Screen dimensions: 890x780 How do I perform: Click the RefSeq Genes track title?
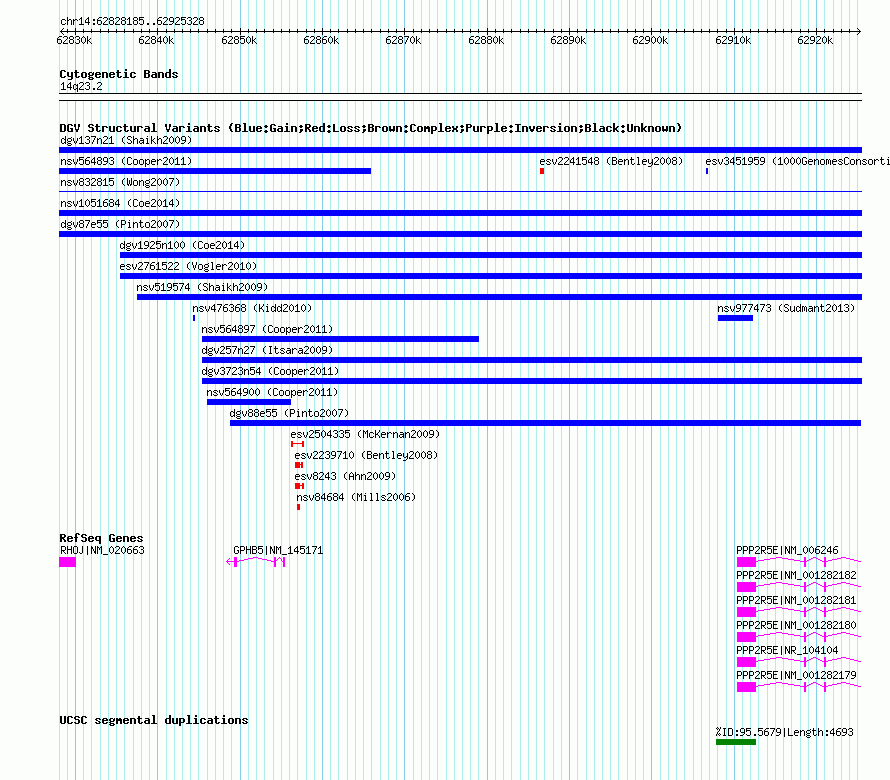click(101, 538)
